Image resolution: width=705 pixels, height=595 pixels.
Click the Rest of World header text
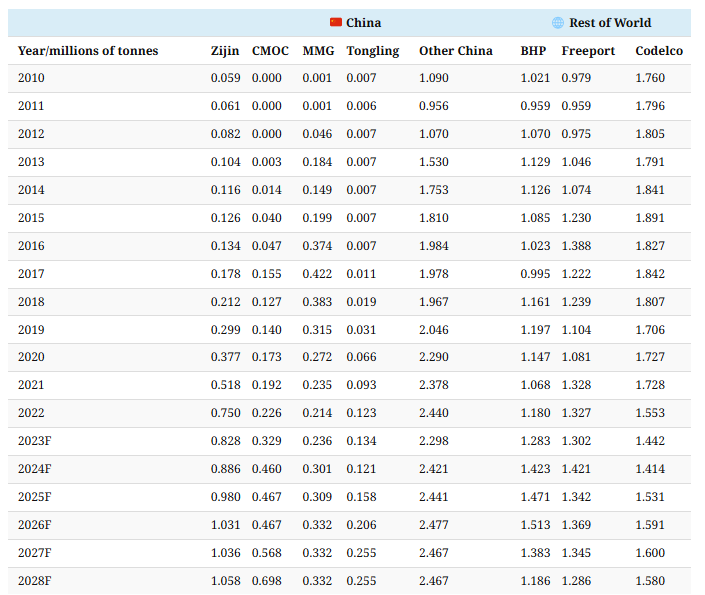coord(610,23)
